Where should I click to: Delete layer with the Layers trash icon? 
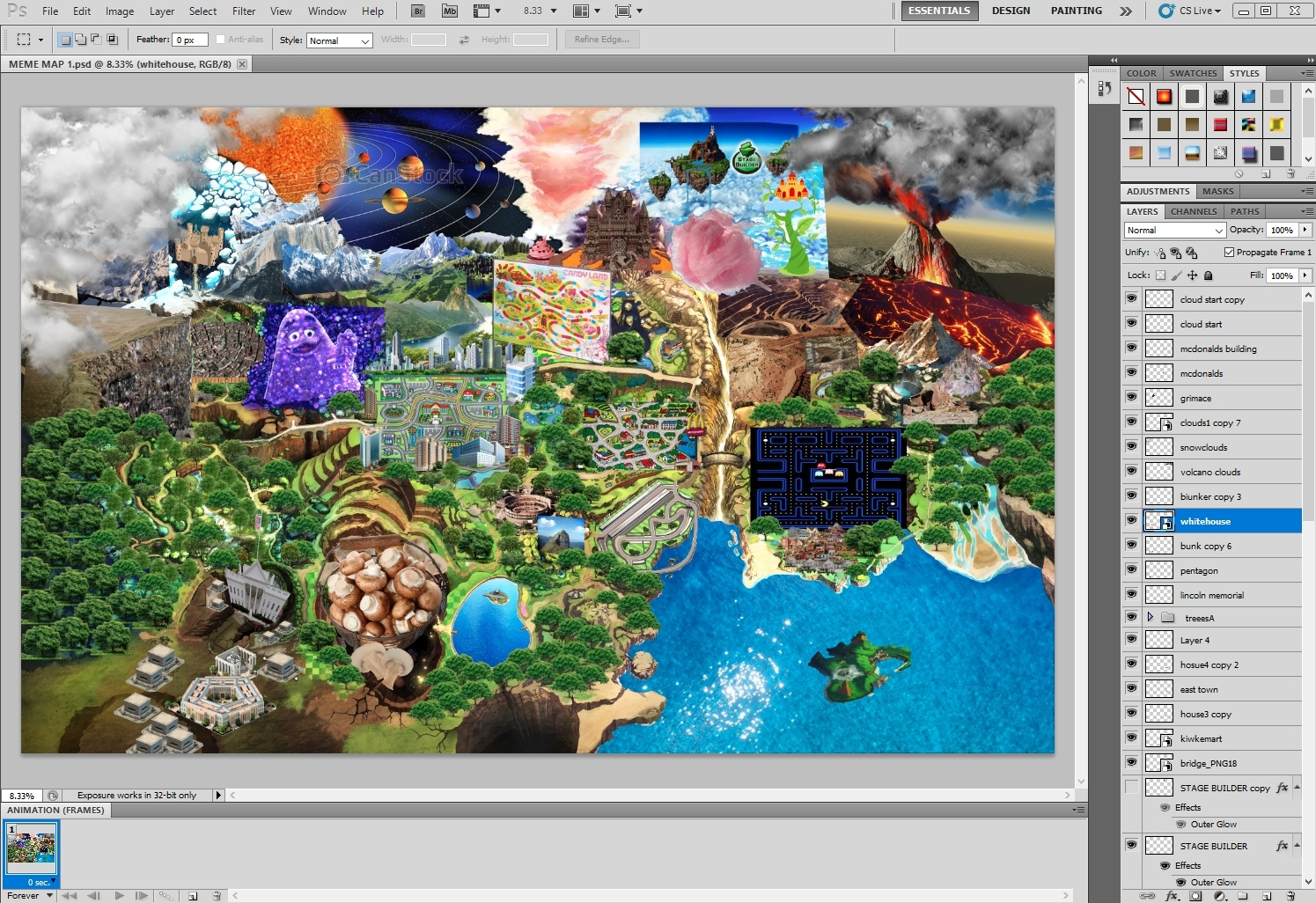coord(1290,896)
